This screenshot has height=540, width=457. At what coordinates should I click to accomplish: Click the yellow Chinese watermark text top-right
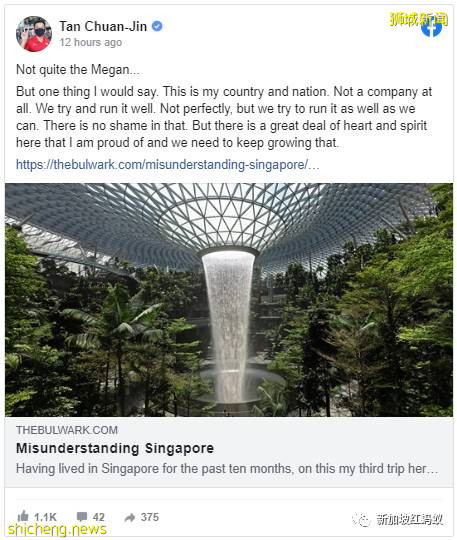point(418,19)
